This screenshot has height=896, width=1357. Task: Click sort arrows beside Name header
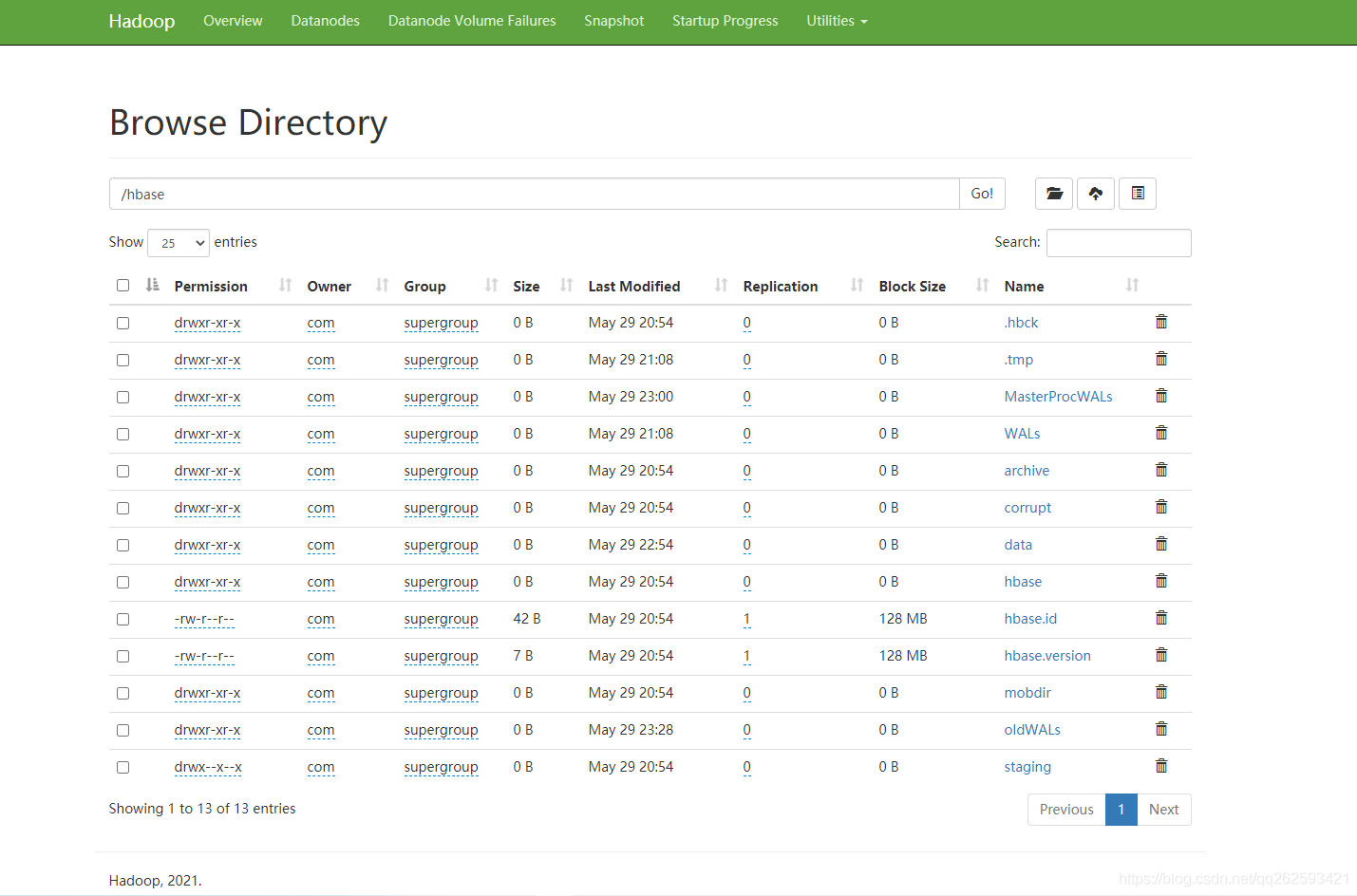[1132, 286]
